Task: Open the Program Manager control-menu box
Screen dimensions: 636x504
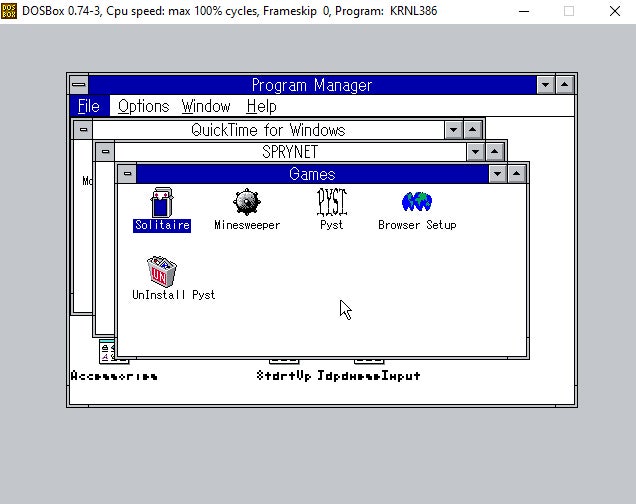Action: (78, 85)
